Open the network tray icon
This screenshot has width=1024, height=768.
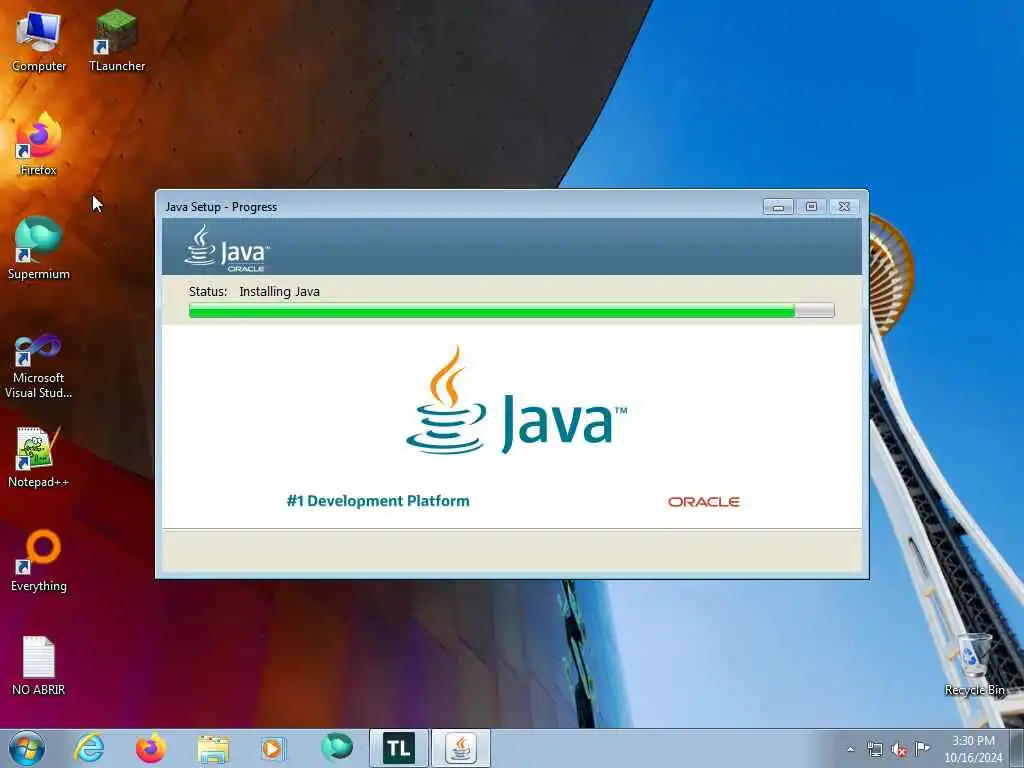[x=874, y=750]
